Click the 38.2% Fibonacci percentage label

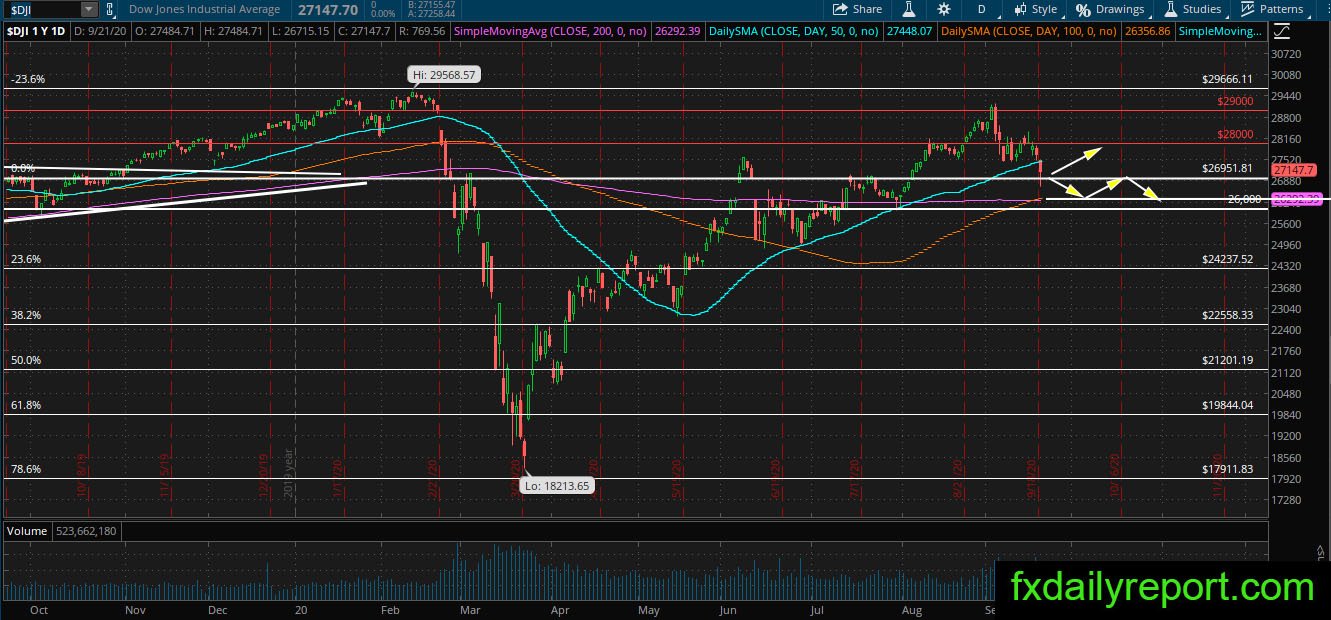point(25,314)
